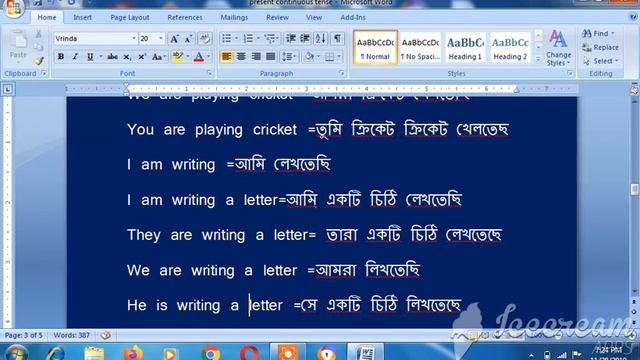640x360 pixels.
Task: Apply the red font color
Action: coord(199,57)
